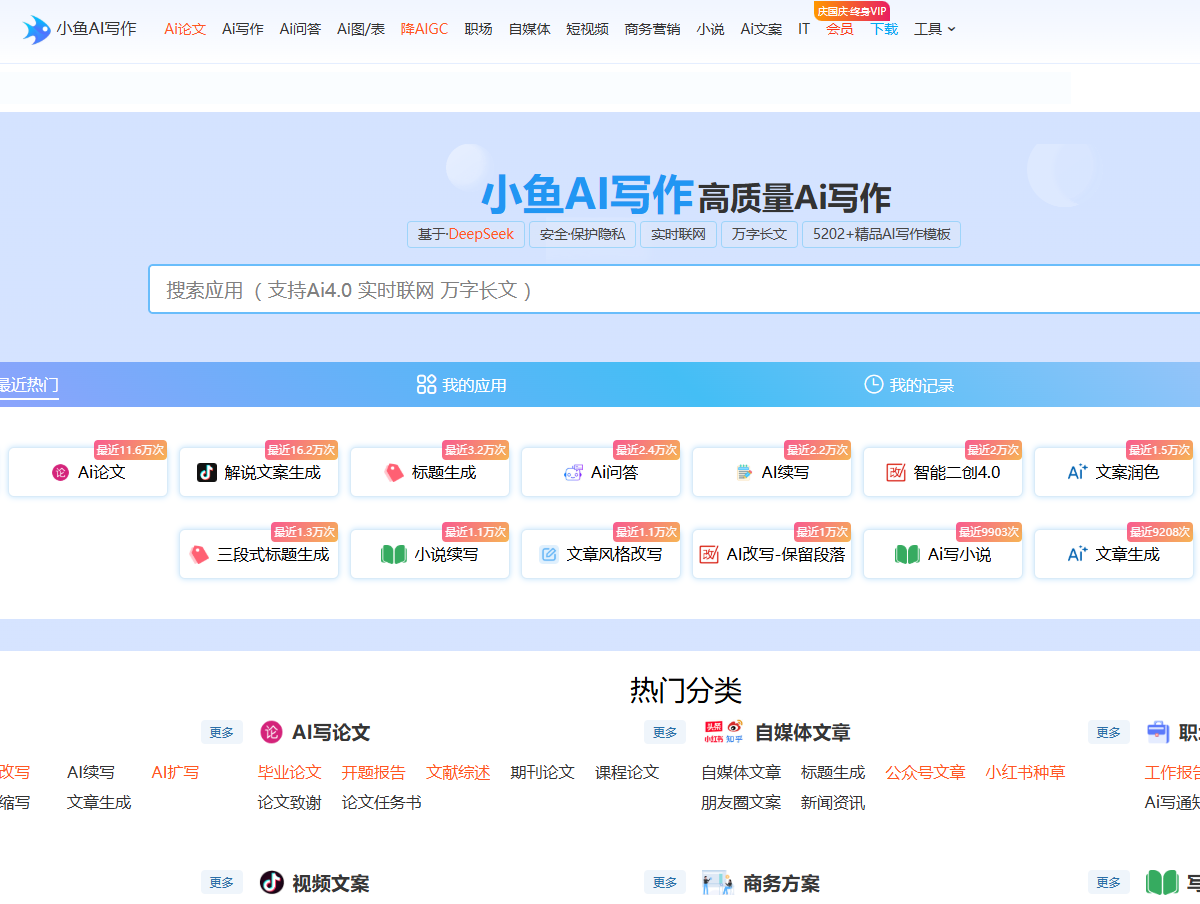Expand the 工具 dropdown menu
1200x904 pixels.
tap(934, 29)
